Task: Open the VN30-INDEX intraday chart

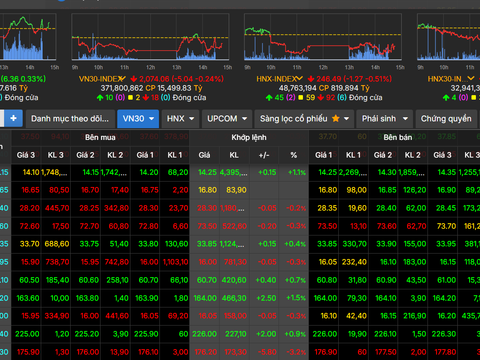Action: (x=150, y=37)
